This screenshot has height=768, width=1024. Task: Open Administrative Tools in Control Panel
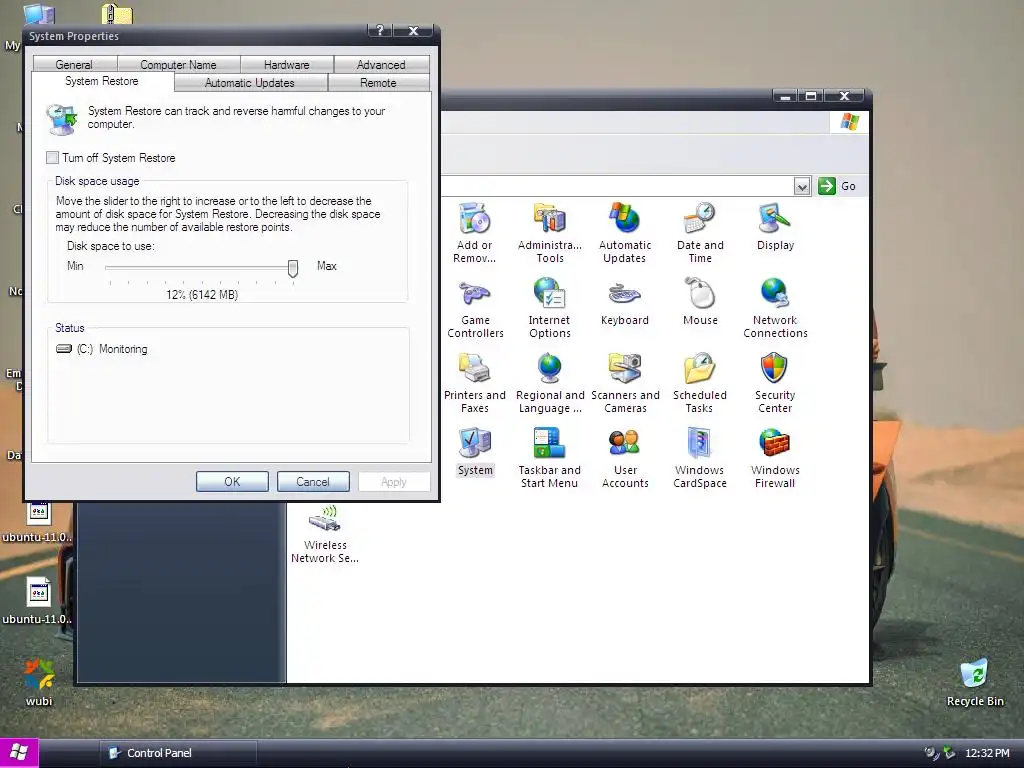pos(550,232)
